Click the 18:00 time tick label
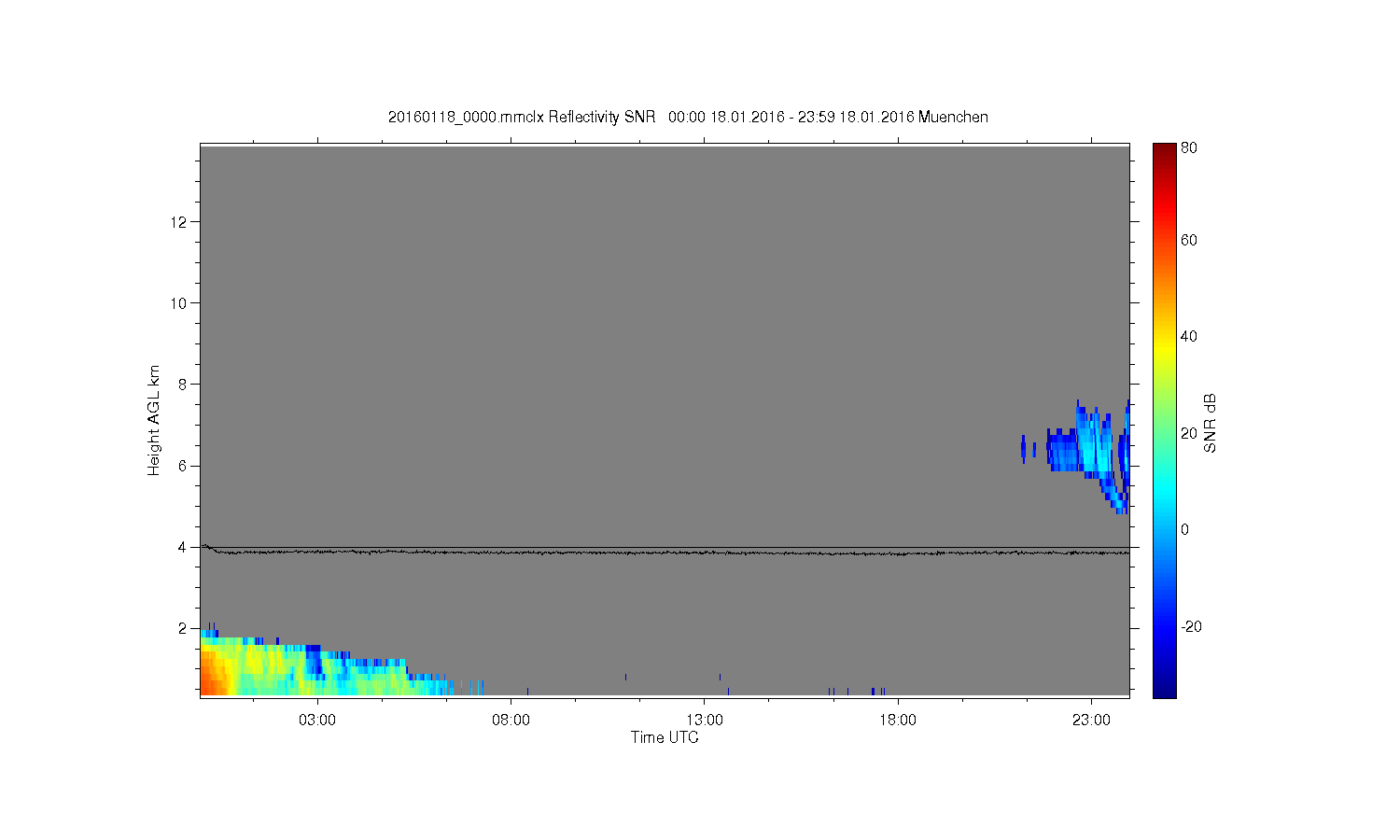 [898, 721]
